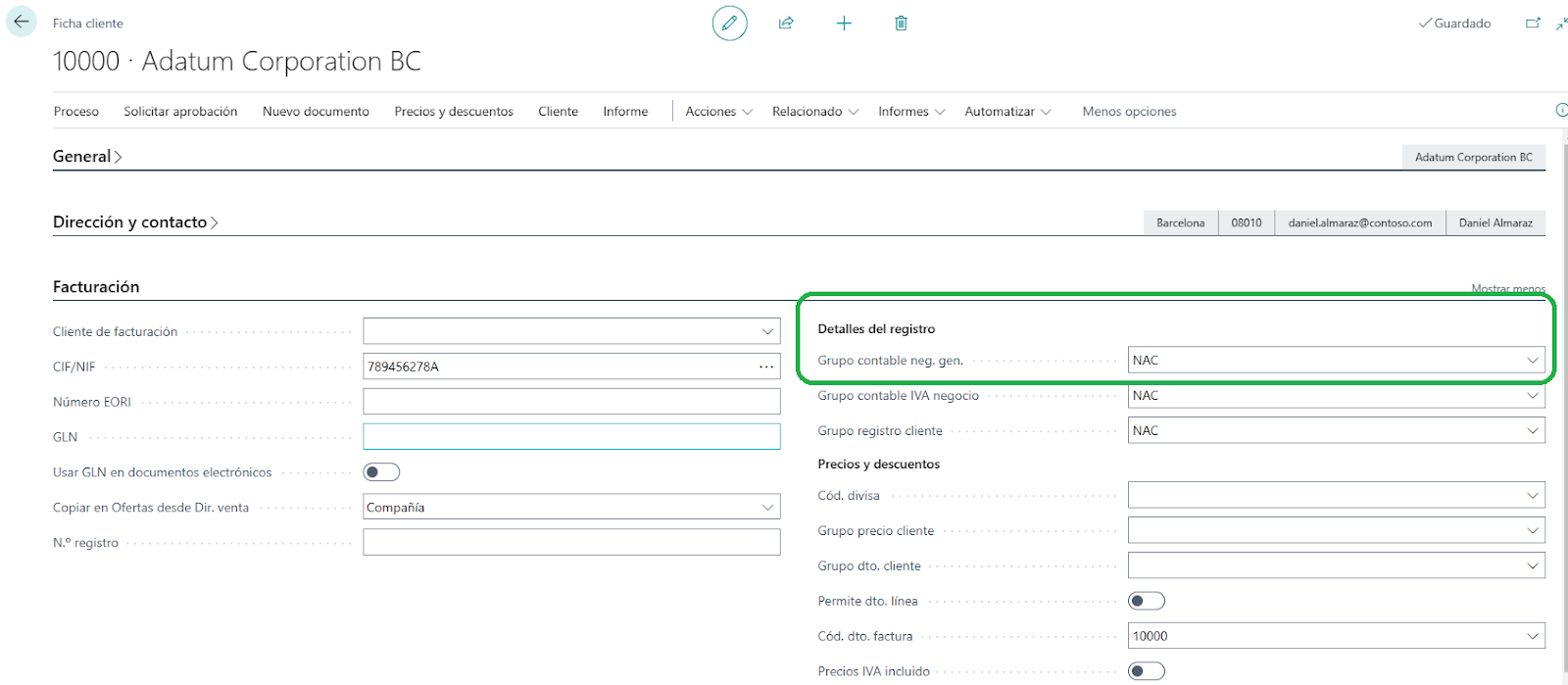Image resolution: width=1568 pixels, height=685 pixels.
Task: Open the Acciones dropdown menu
Action: coord(718,112)
